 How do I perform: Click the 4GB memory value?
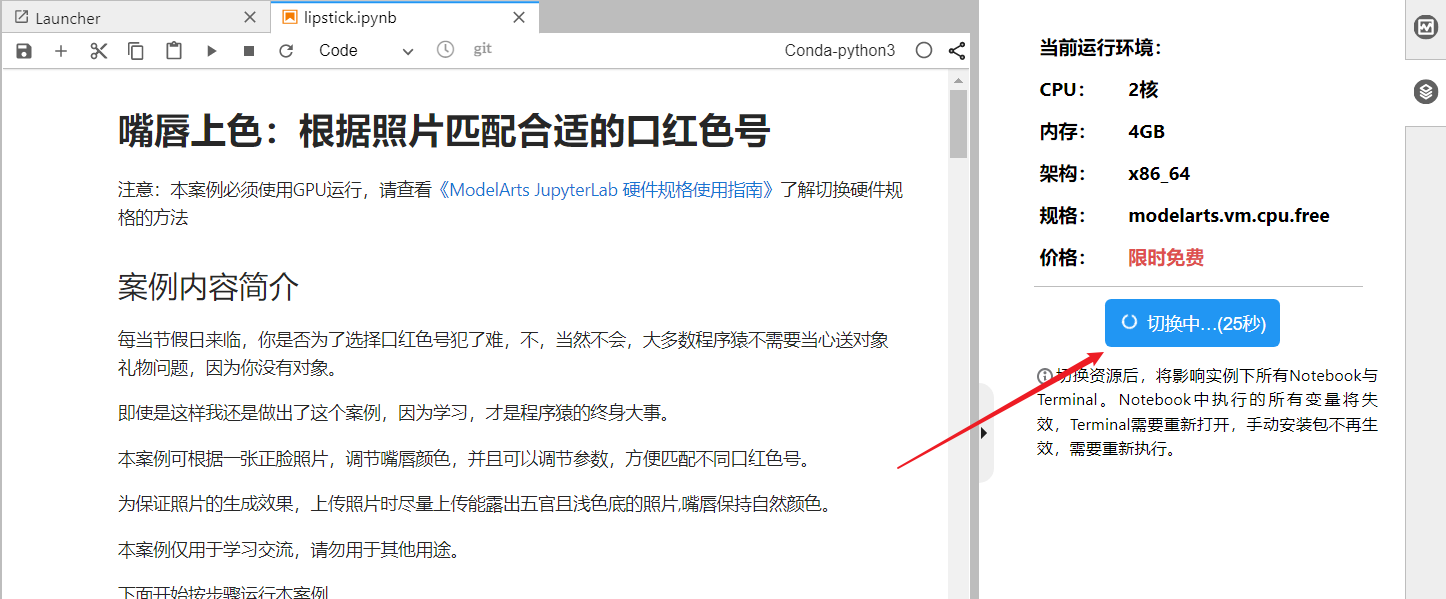click(x=1146, y=132)
